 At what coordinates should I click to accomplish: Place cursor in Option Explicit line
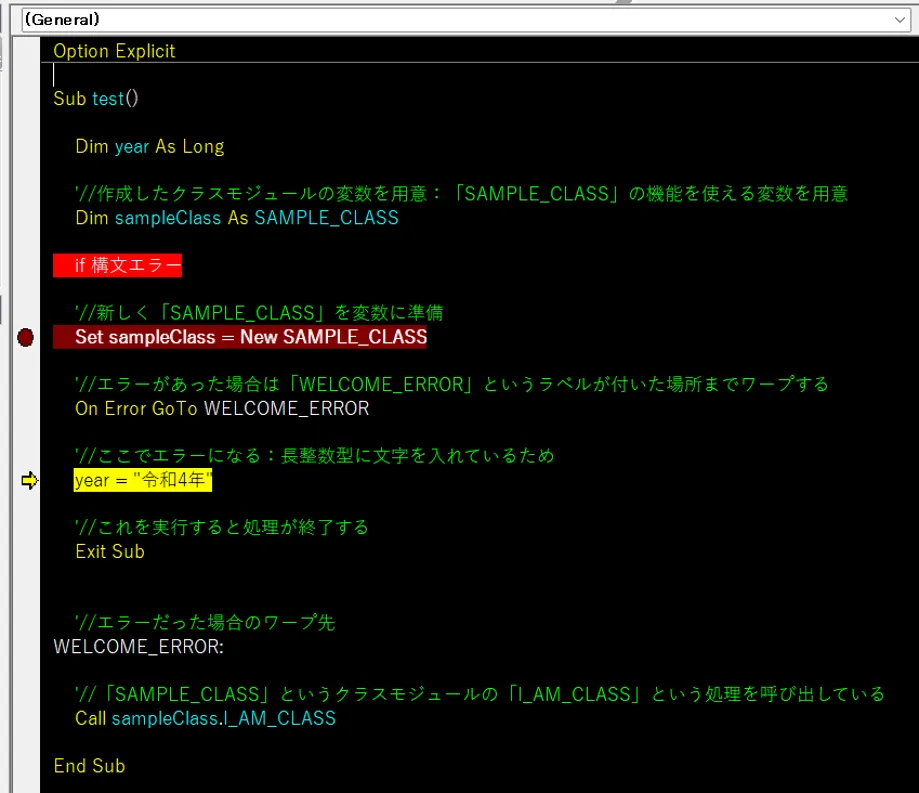pos(114,51)
